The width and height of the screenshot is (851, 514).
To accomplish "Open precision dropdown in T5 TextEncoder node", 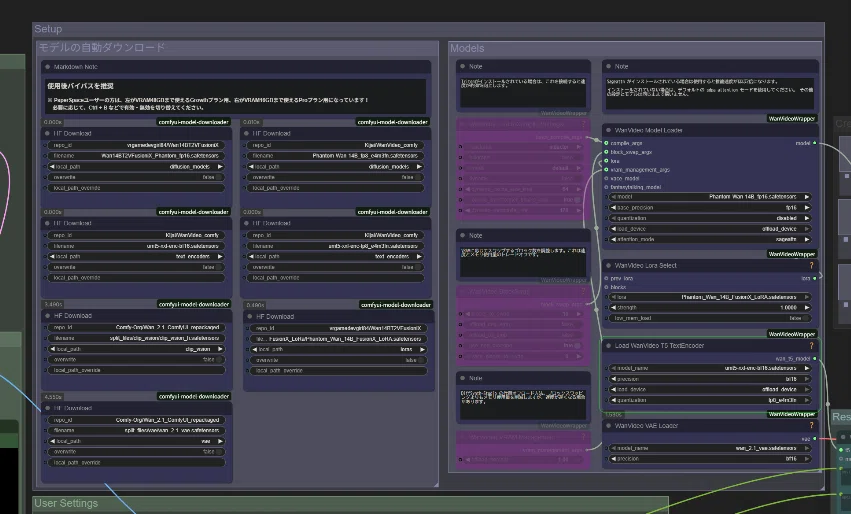I will click(x=710, y=379).
